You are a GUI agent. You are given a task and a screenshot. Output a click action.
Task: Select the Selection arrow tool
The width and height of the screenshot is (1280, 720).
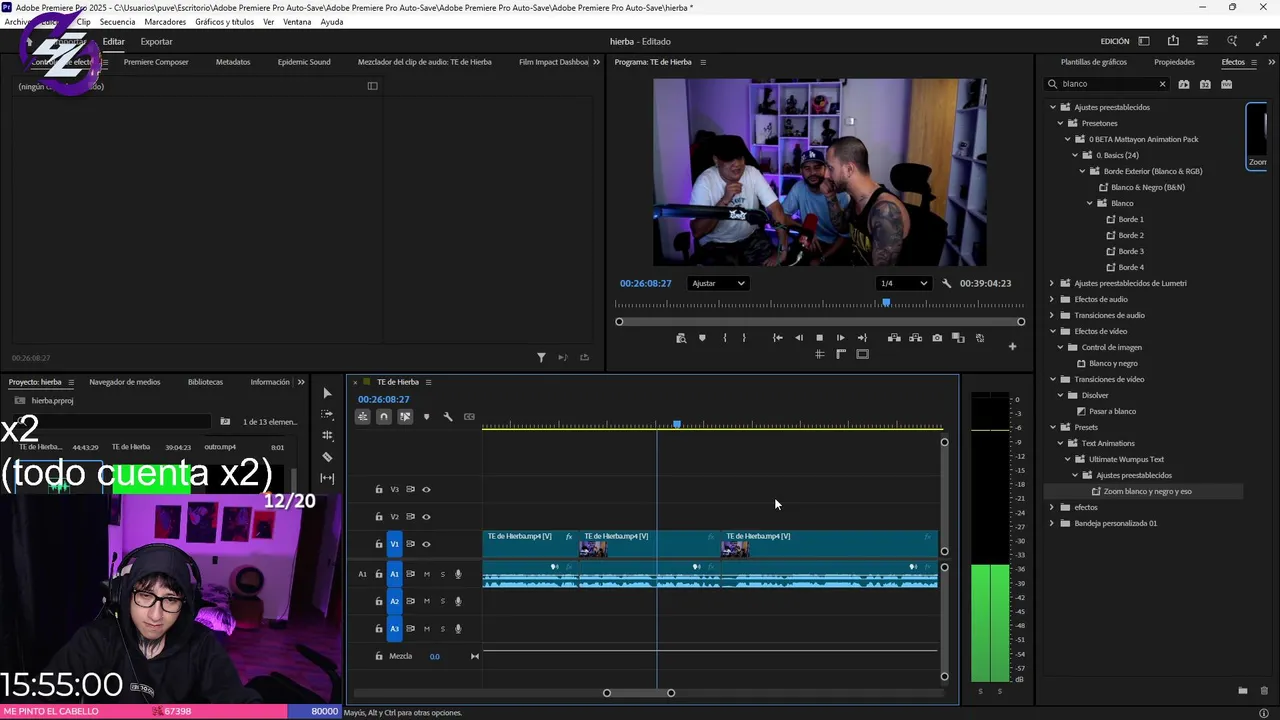327,393
